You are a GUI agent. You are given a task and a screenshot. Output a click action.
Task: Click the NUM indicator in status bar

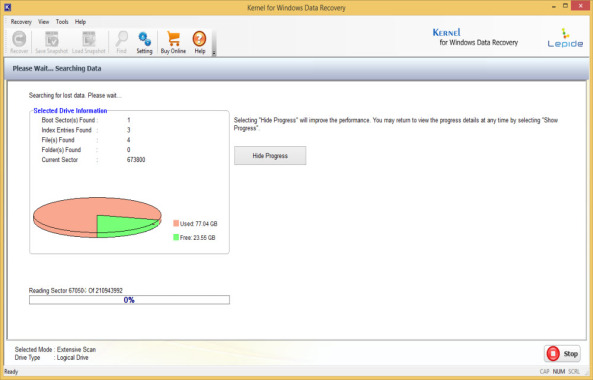click(559, 372)
